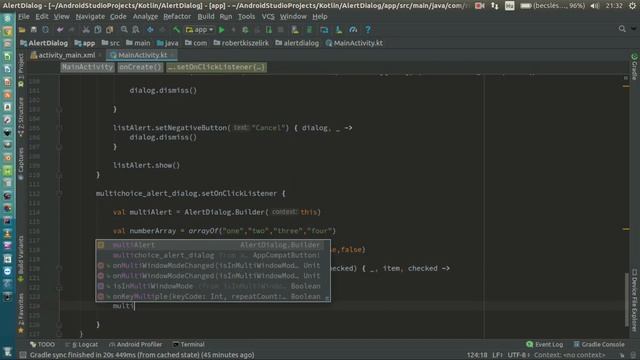Click AlertDialog in the navigation breadcrumb

tap(44, 43)
